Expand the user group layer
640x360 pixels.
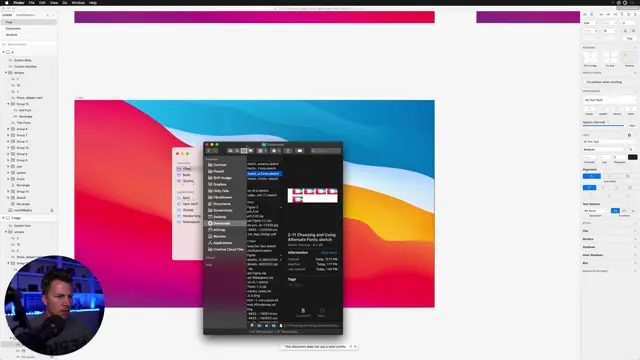click(x=8, y=167)
